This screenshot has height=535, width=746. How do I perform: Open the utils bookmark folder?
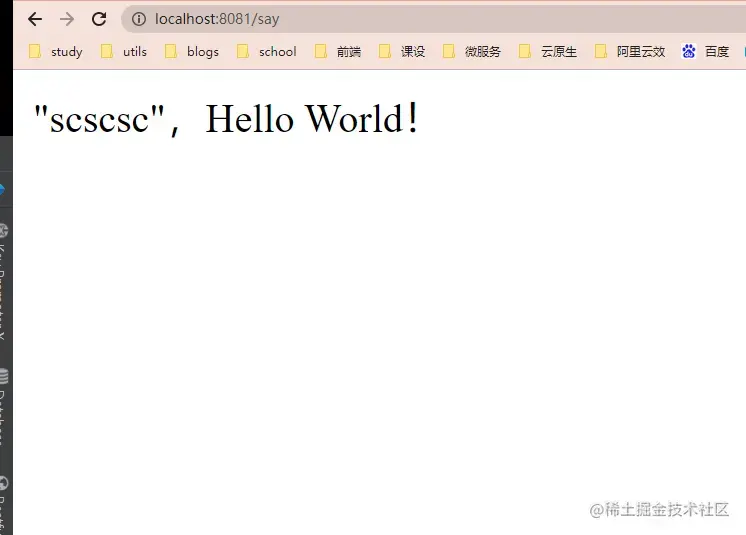pyautogui.click(x=124, y=51)
